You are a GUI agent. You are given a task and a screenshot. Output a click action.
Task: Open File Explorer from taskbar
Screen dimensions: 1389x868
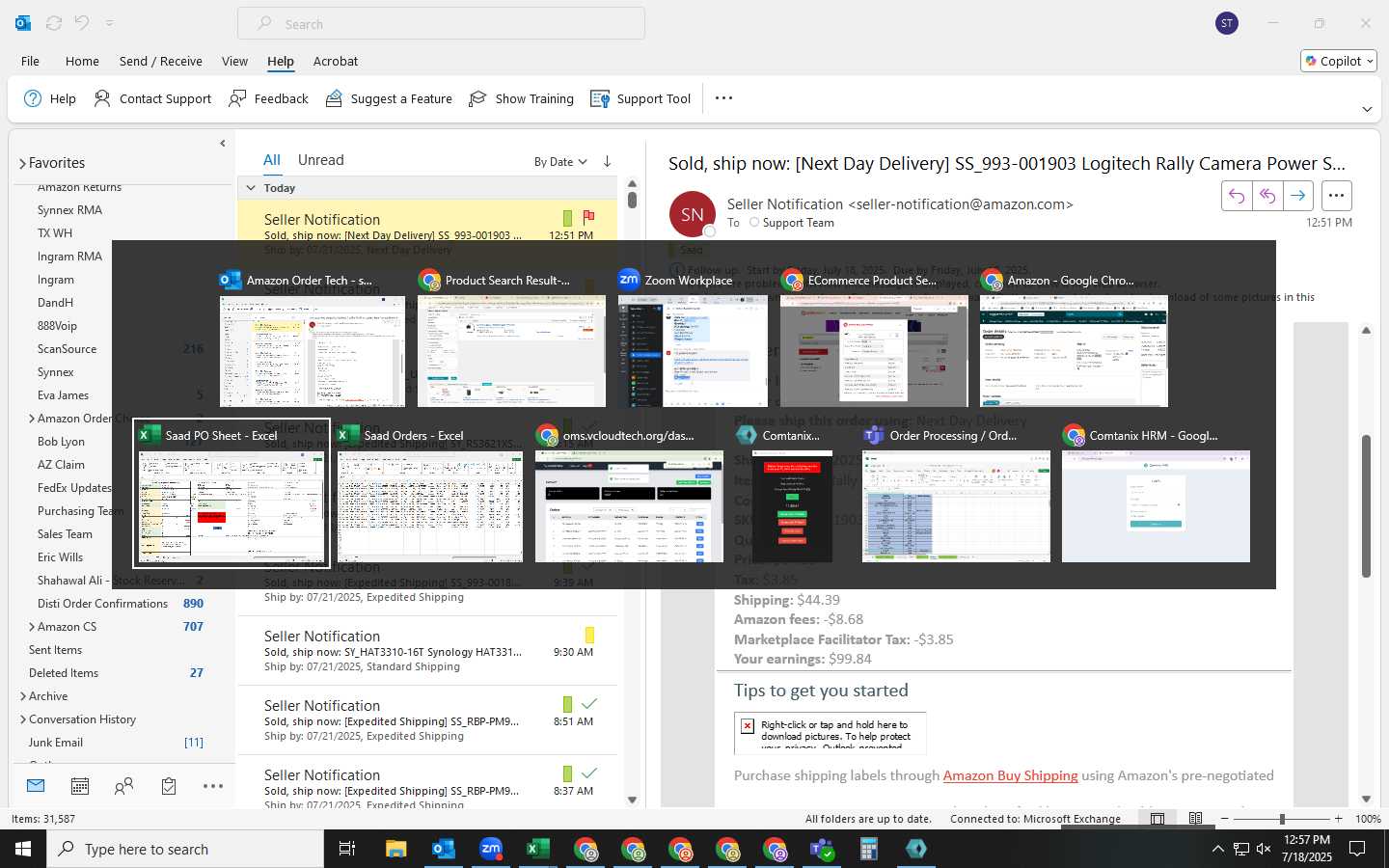point(396,849)
